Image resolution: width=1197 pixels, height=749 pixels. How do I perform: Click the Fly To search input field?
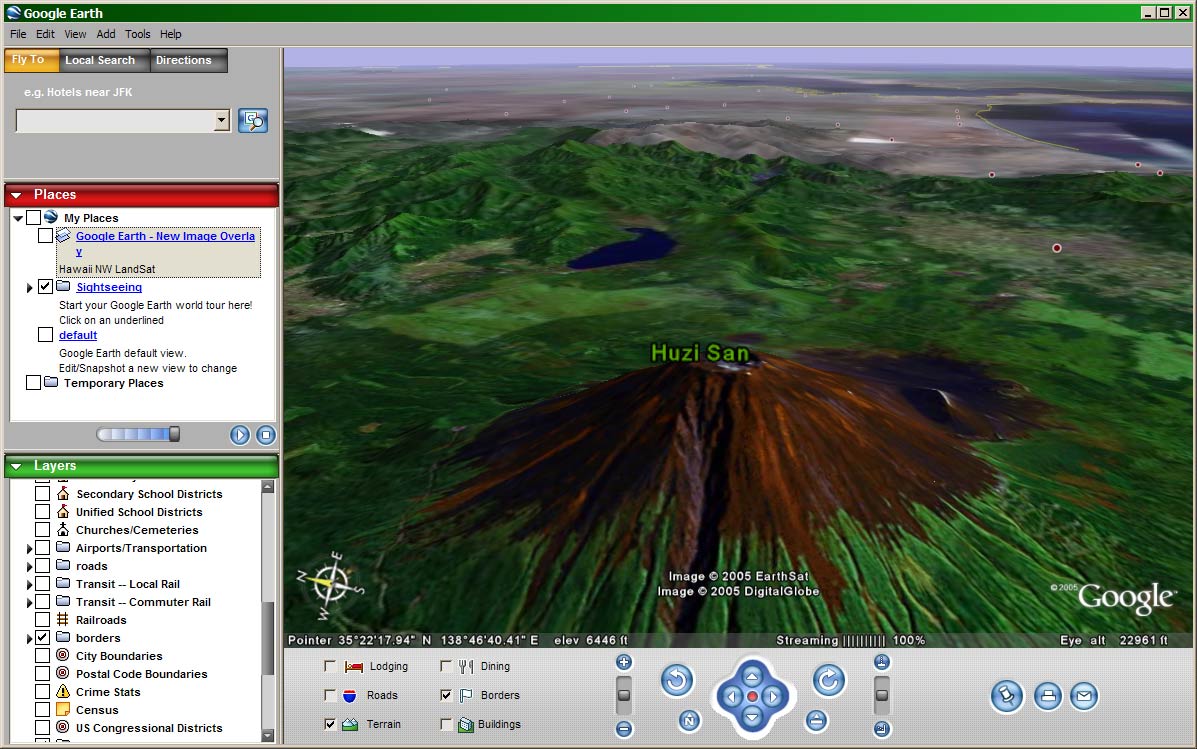pyautogui.click(x=115, y=121)
